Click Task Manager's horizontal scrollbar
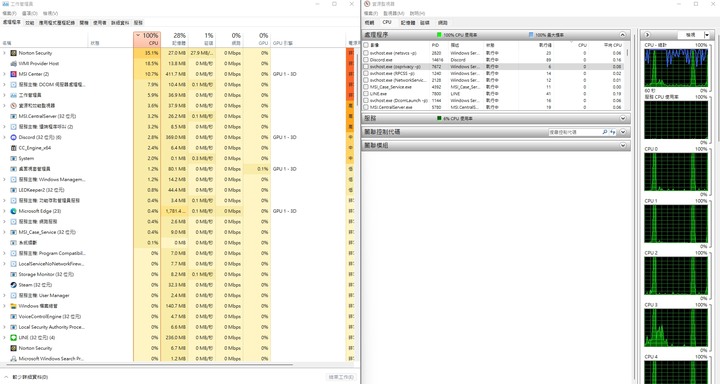The width and height of the screenshot is (720, 384). [149, 366]
